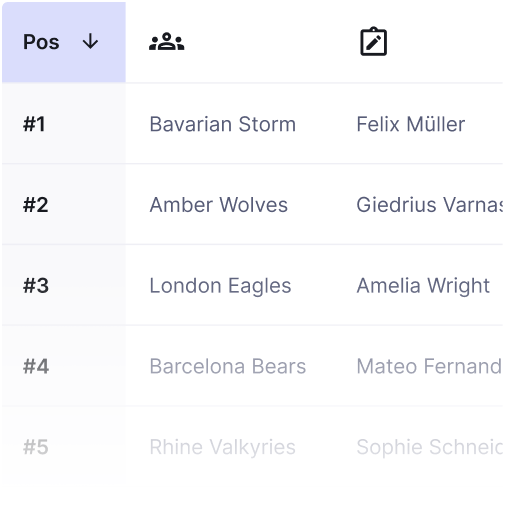505x505 pixels.
Task: Open the London Eagles team entry
Action: [x=220, y=286]
